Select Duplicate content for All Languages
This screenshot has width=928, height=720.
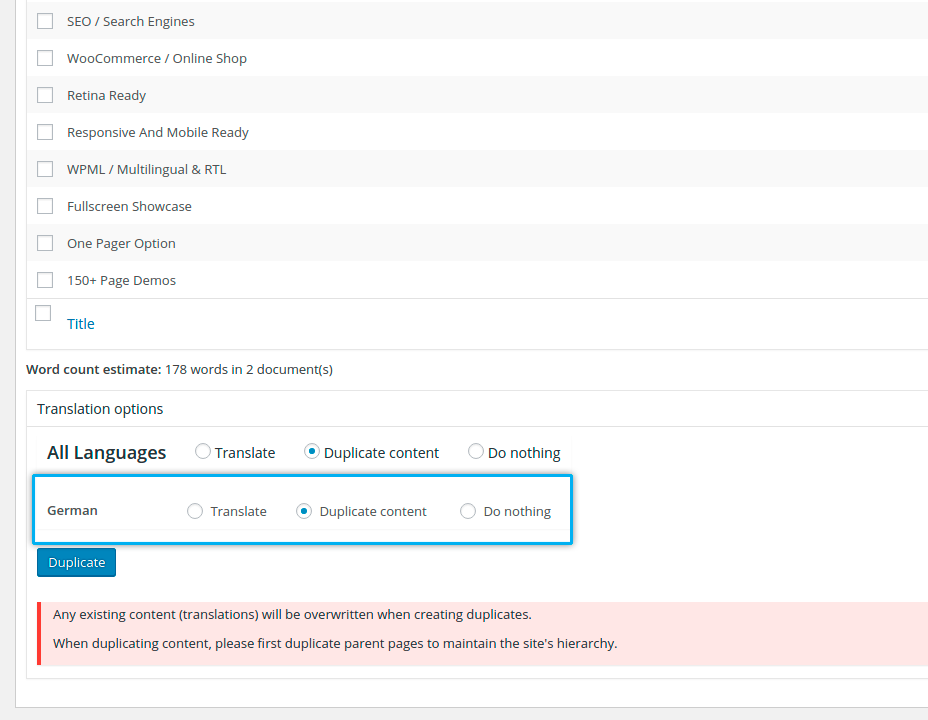(312, 452)
